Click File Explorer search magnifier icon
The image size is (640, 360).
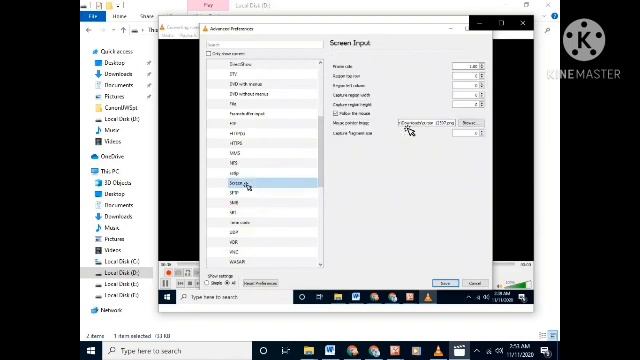[x=547, y=30]
